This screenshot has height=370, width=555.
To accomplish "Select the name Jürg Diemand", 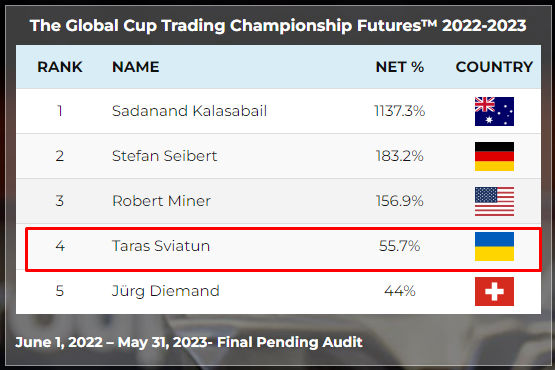I will coord(166,291).
